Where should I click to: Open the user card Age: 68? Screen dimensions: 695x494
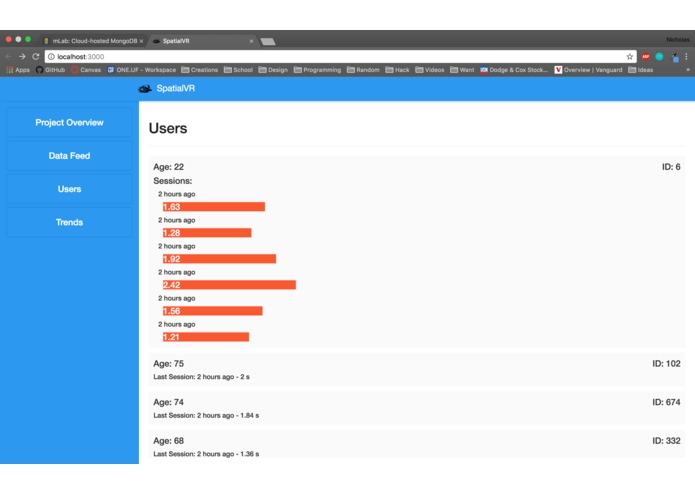[417, 444]
